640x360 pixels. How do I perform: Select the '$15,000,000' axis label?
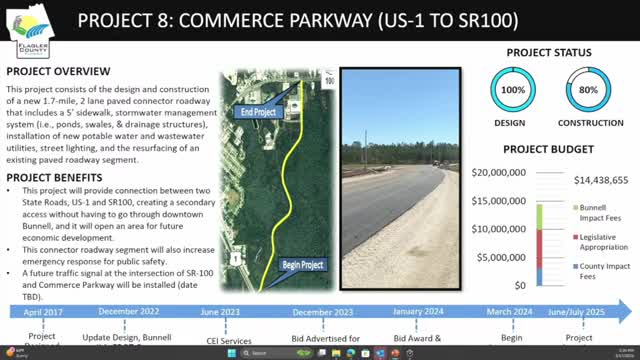(x=499, y=201)
